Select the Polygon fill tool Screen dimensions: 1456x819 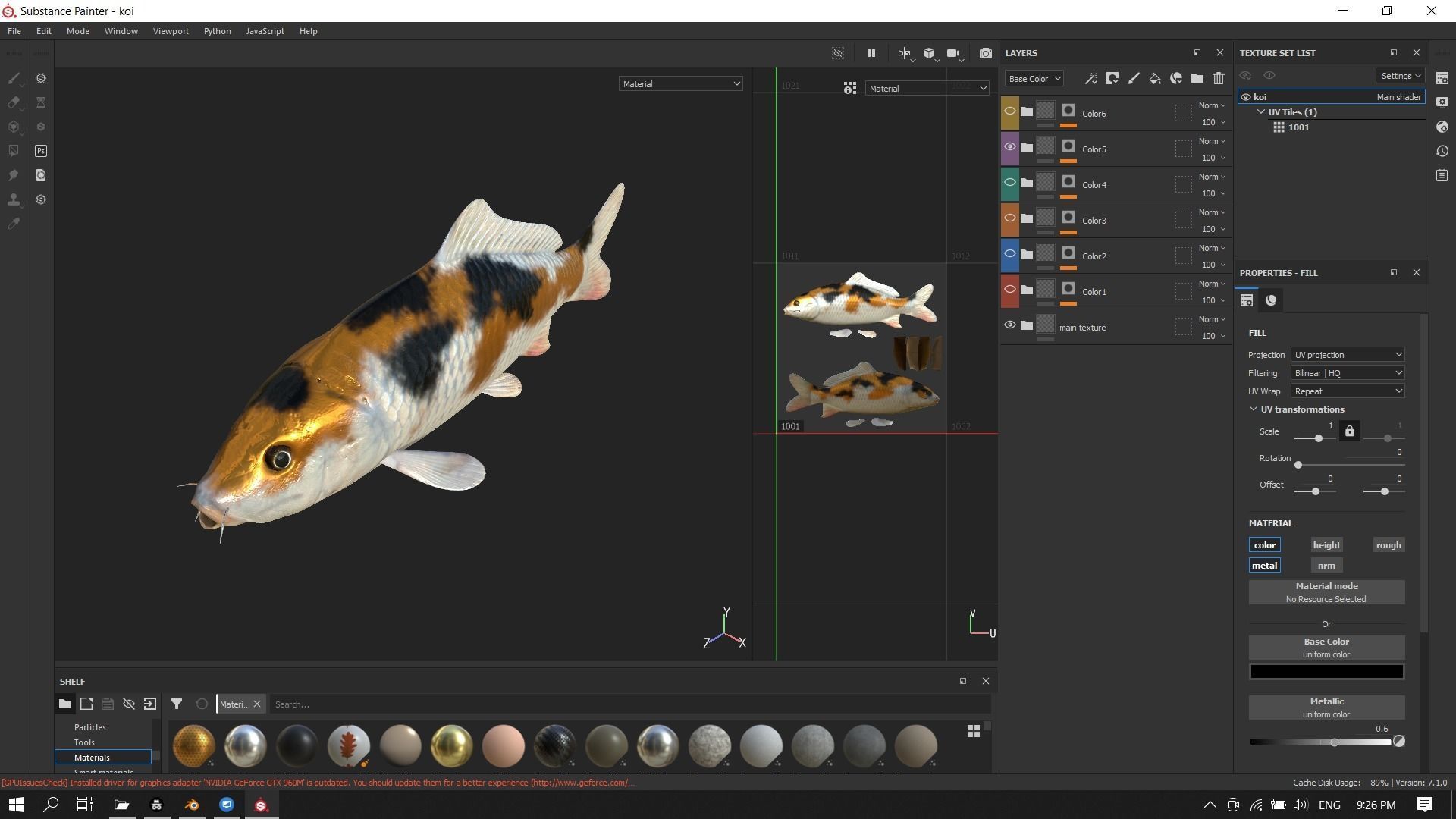pos(14,151)
